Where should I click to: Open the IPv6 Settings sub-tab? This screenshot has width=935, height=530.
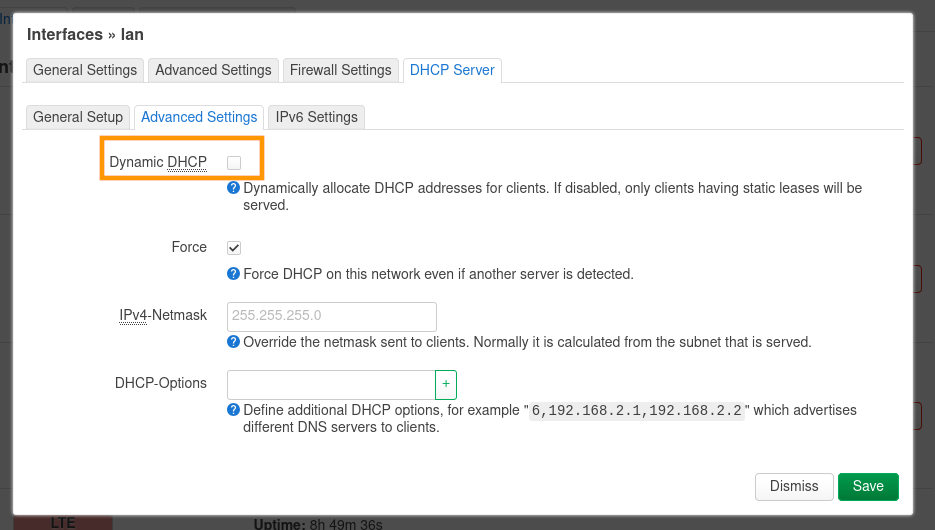[316, 117]
